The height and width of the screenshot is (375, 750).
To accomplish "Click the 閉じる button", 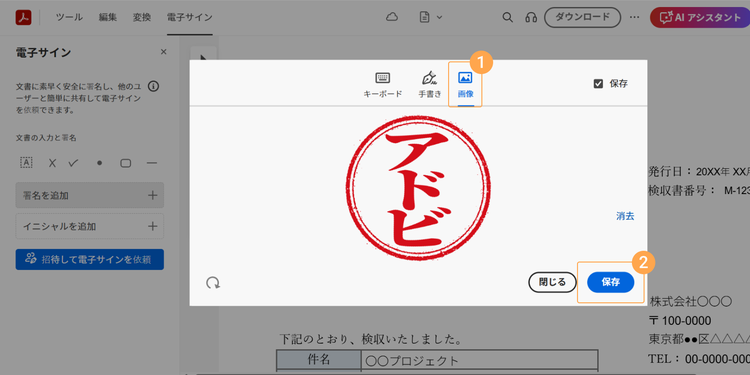I will pyautogui.click(x=552, y=282).
